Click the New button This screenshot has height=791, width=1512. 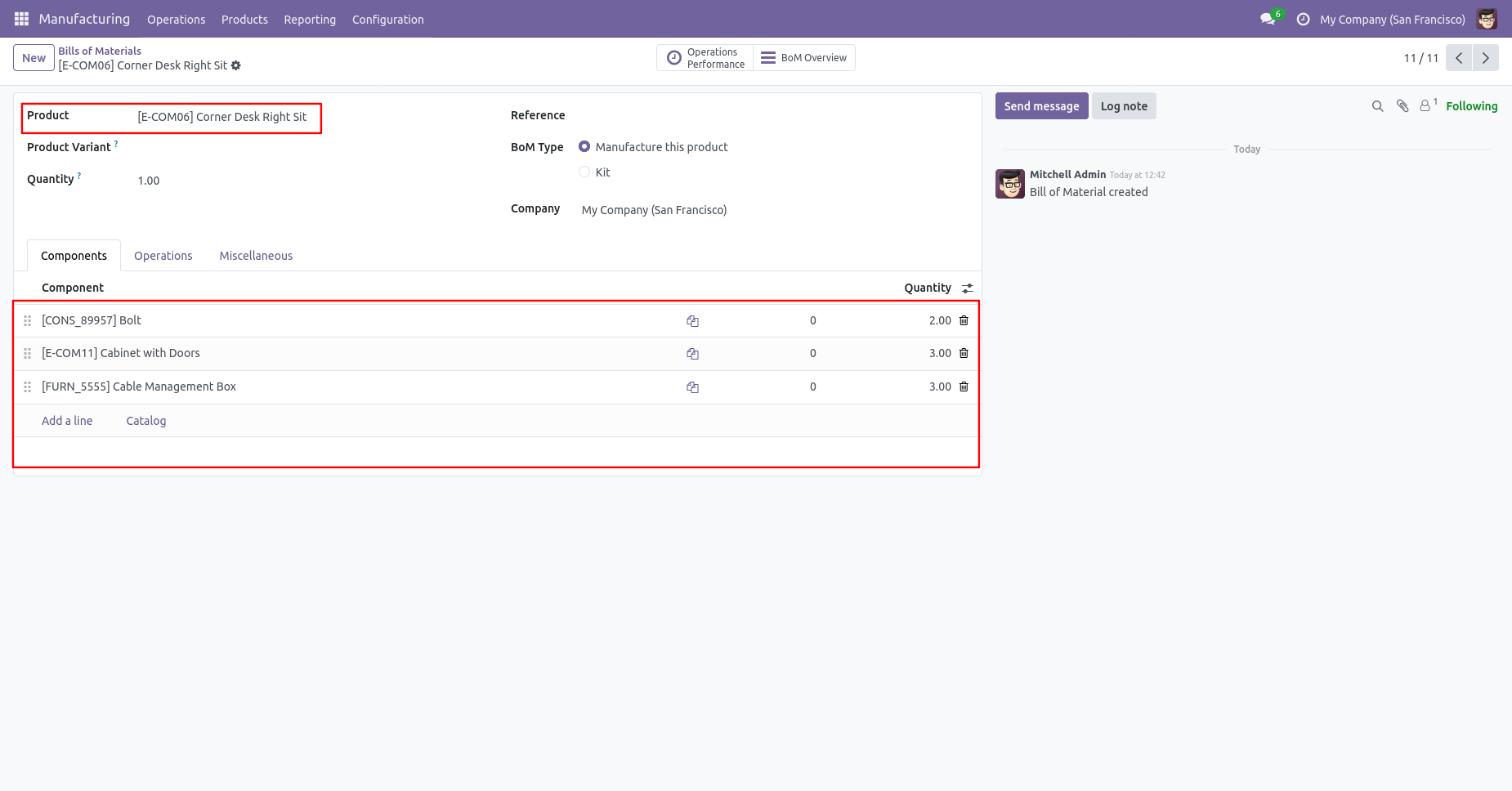[34, 58]
